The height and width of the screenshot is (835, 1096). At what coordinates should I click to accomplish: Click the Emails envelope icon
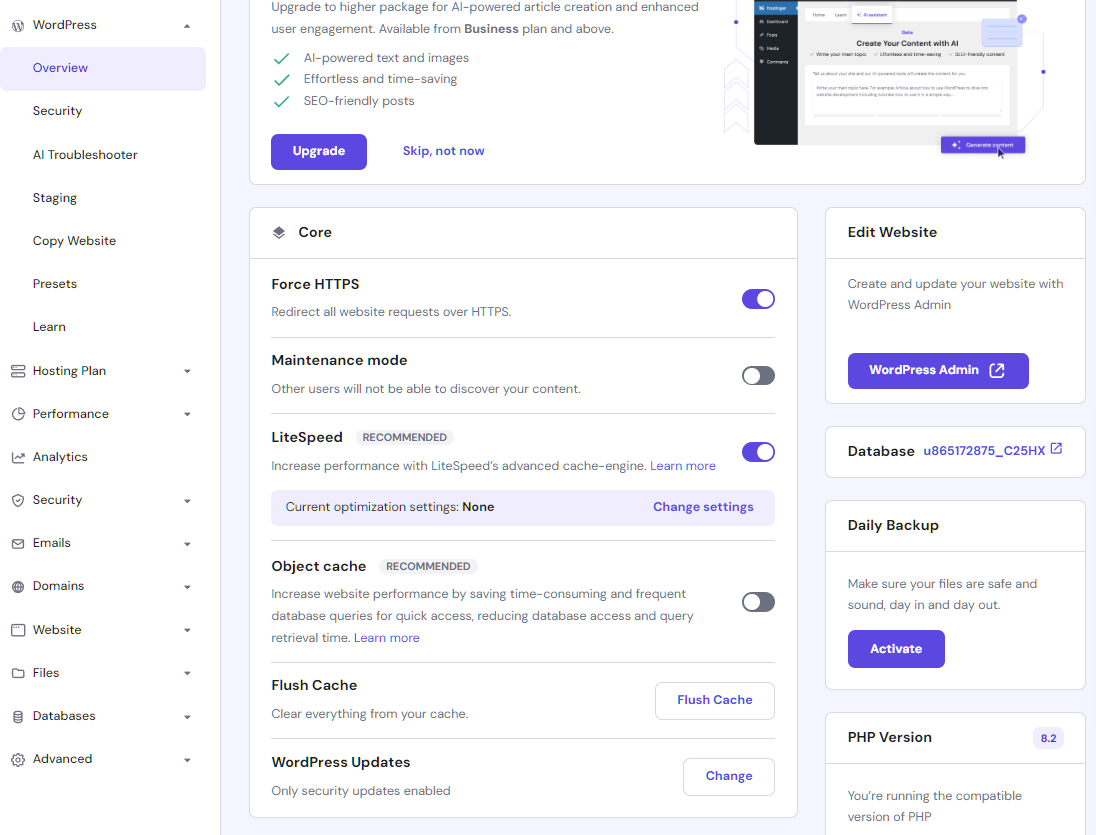[x=16, y=543]
